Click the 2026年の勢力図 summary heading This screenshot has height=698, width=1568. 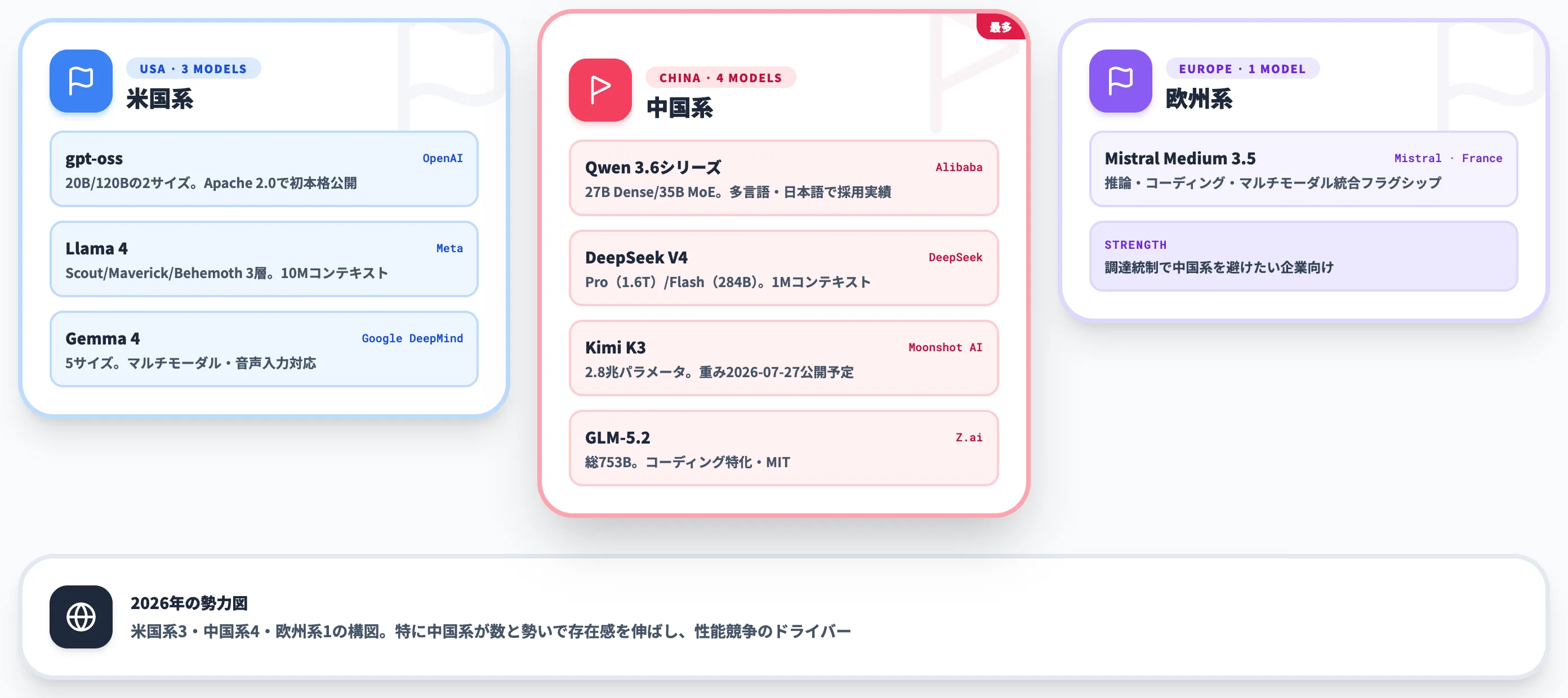pos(189,603)
